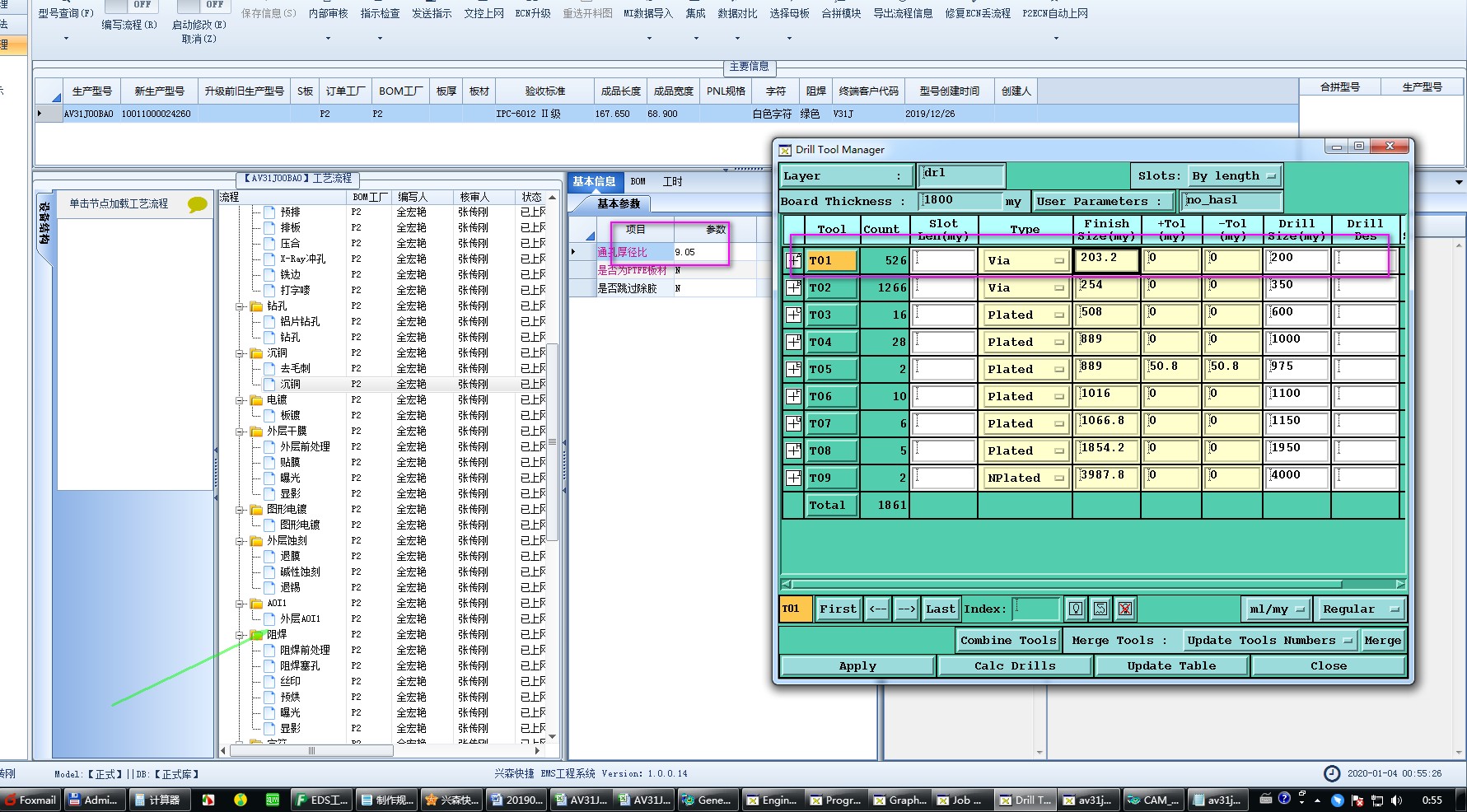Click the Close button at dialog bottom
The width and height of the screenshot is (1467, 812).
1329,666
